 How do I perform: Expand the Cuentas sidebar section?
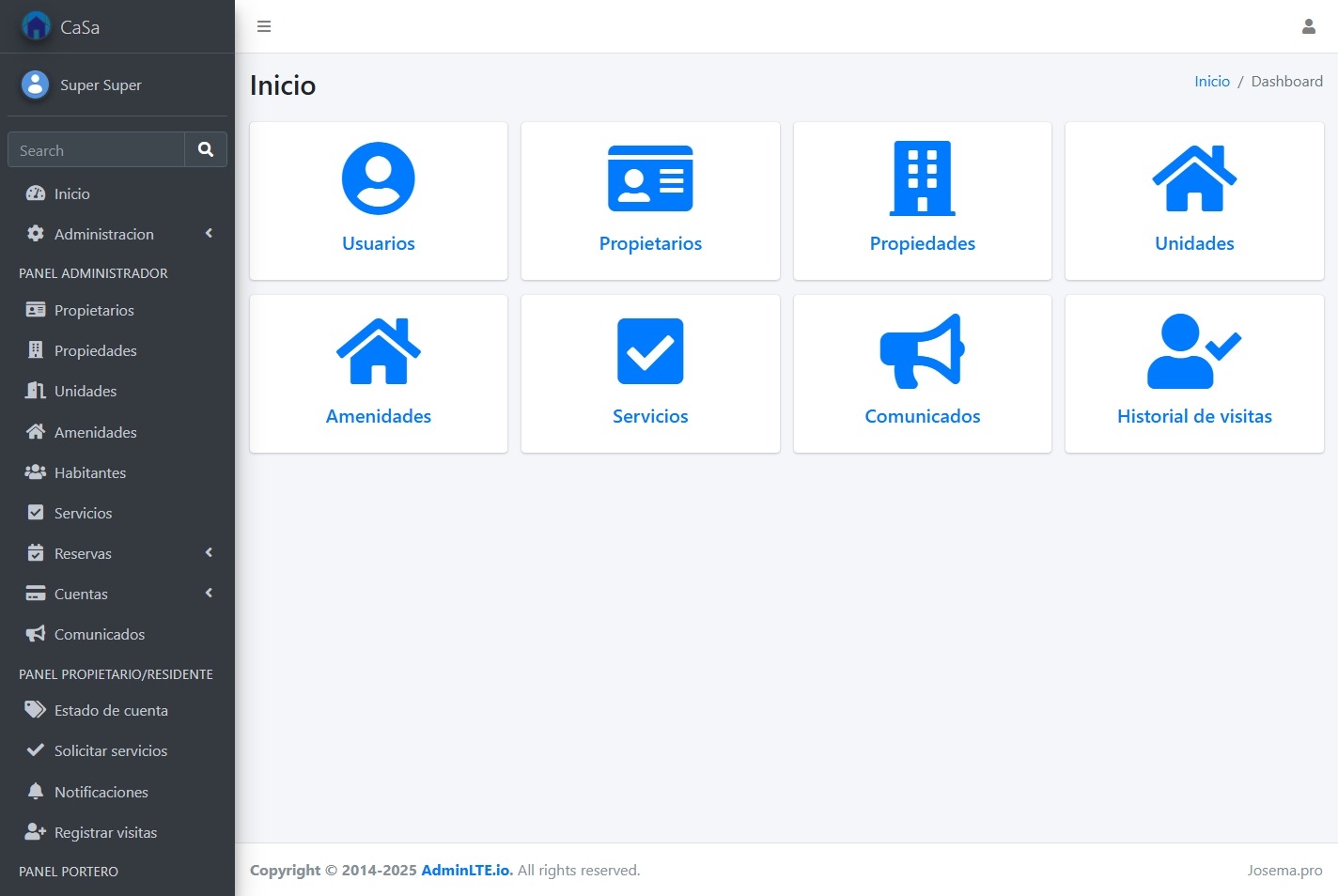(x=81, y=594)
